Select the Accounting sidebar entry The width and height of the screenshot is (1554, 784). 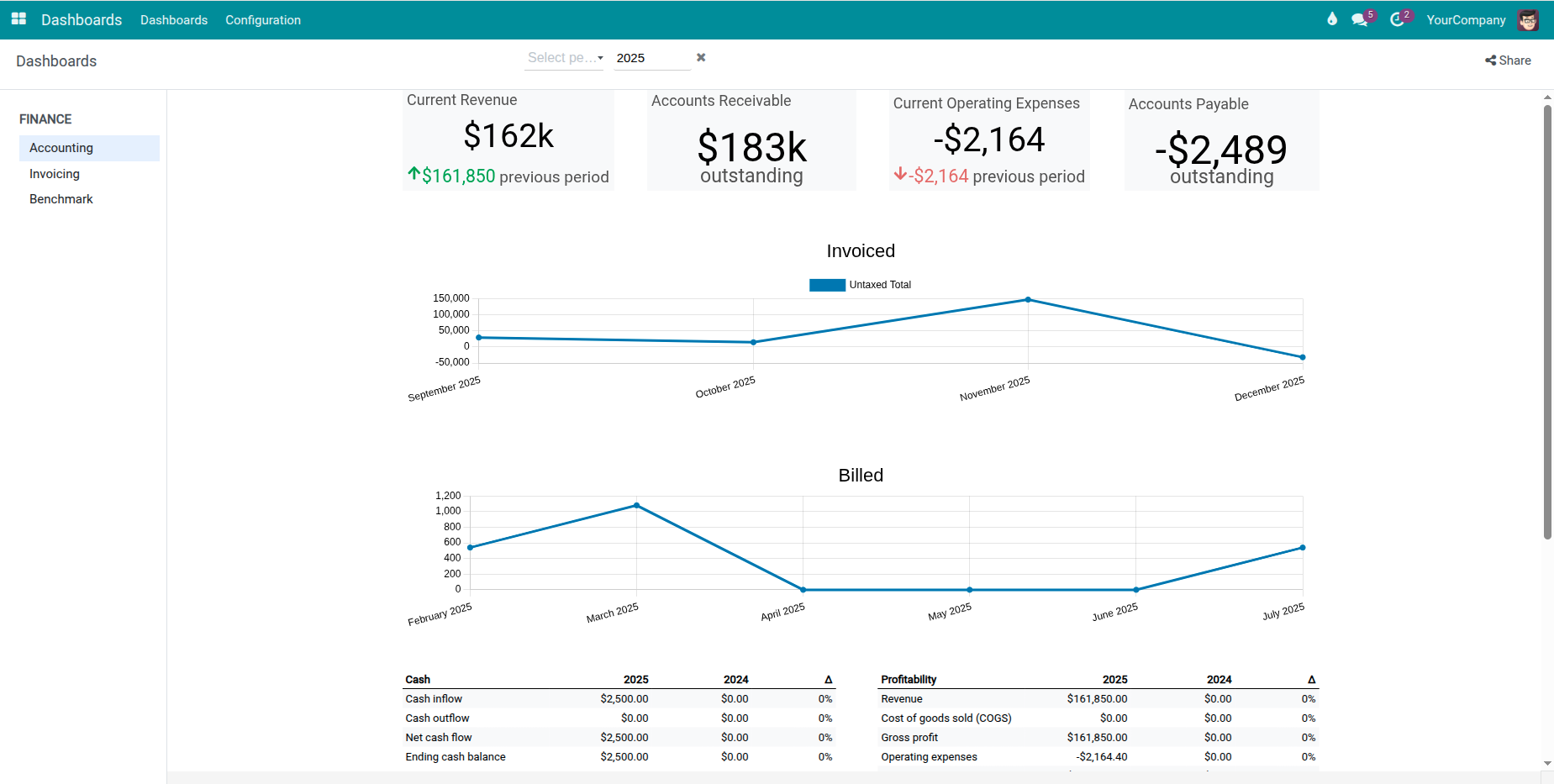tap(61, 148)
